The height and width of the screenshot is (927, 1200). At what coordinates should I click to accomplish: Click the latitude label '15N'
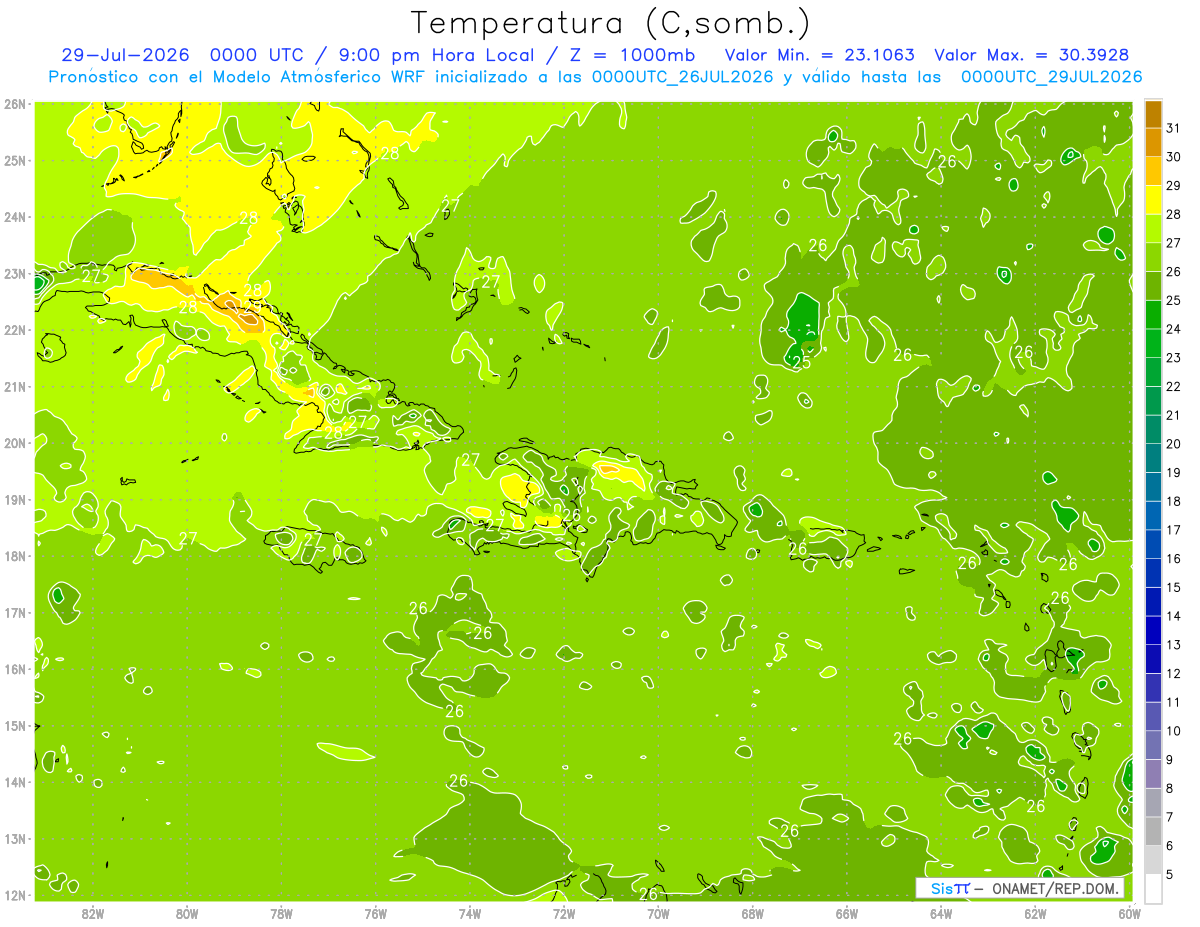(15, 726)
